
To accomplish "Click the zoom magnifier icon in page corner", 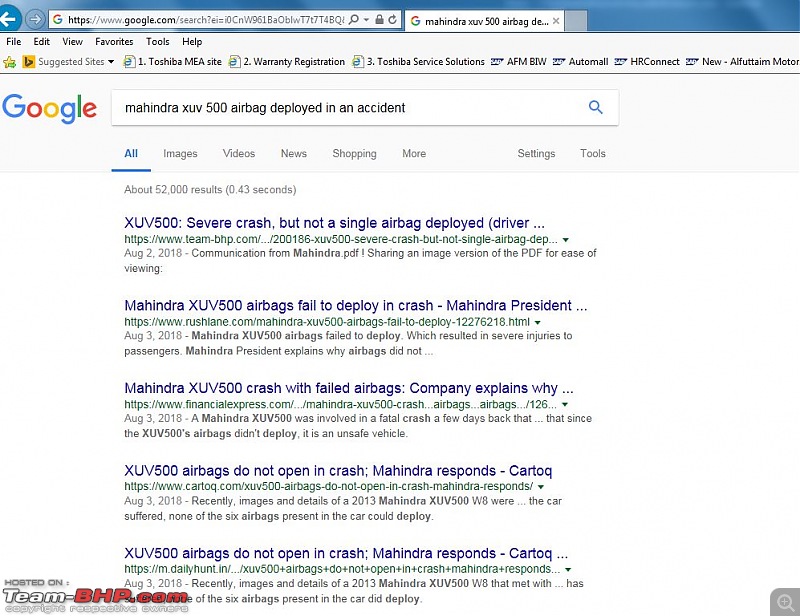I will click(x=785, y=602).
